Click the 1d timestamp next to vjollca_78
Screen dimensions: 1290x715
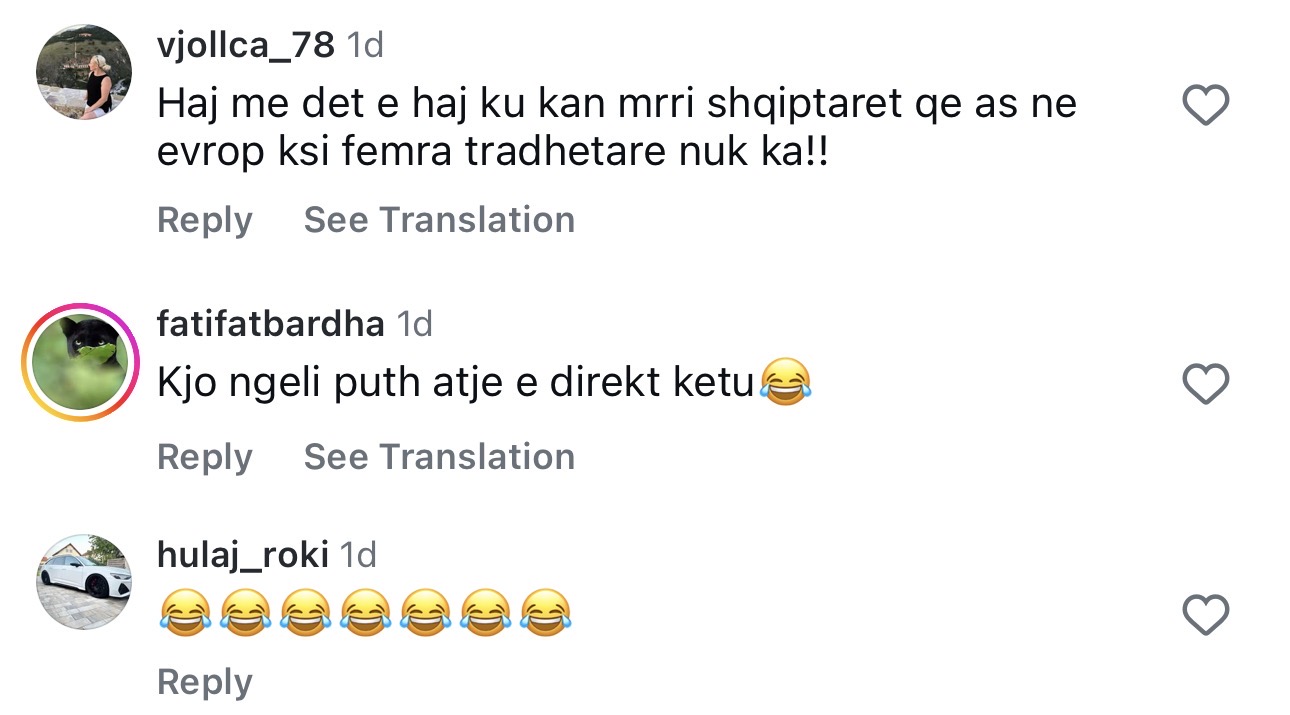point(364,45)
